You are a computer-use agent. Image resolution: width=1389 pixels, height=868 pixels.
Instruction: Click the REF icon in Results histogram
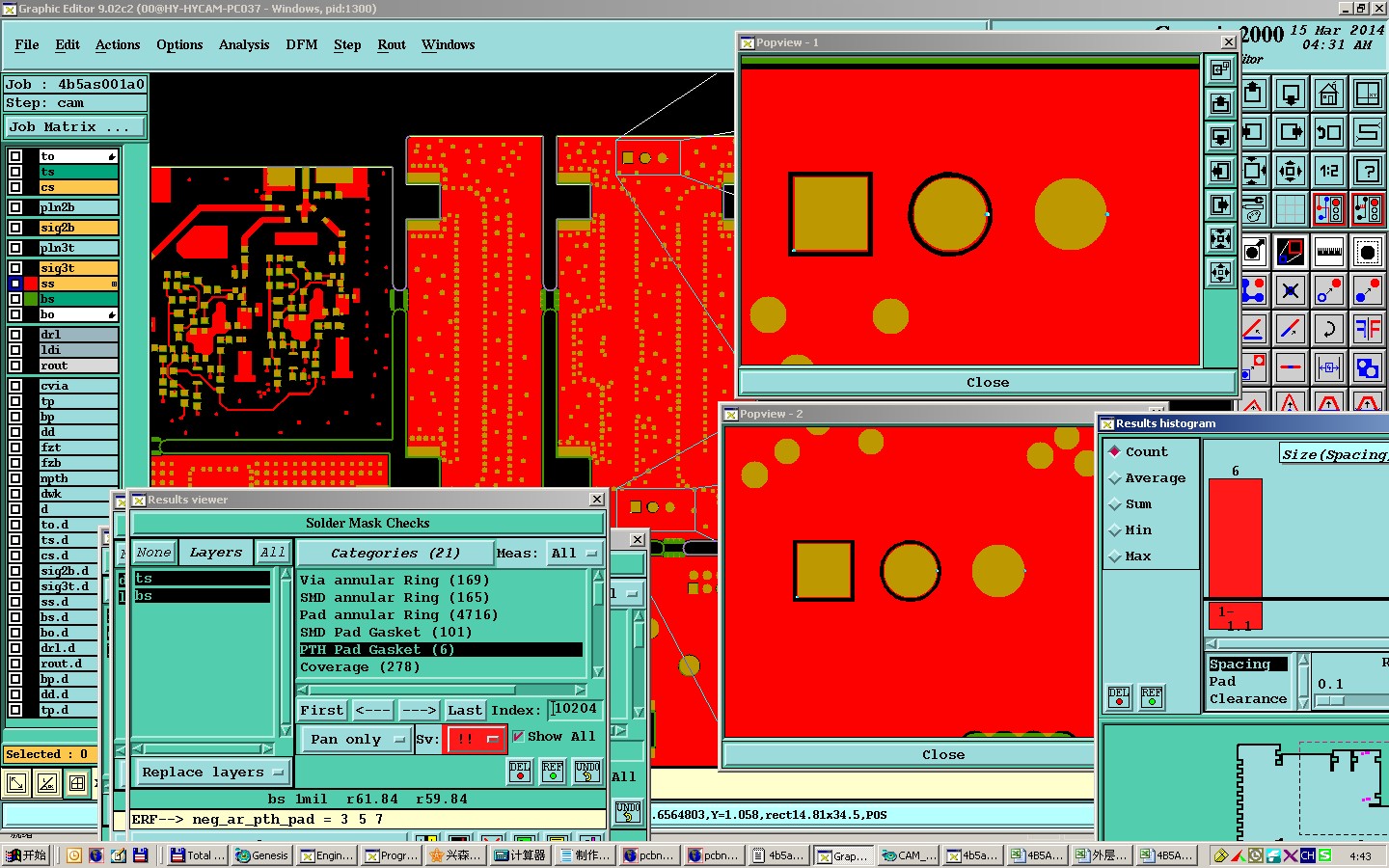point(1152,697)
